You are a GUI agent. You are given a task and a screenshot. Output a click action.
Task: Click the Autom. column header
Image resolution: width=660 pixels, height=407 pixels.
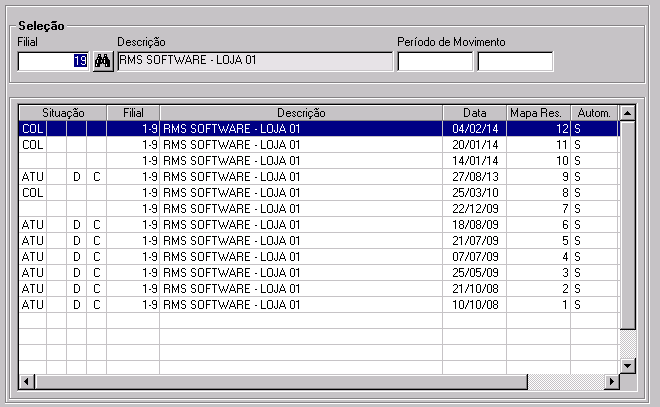[595, 113]
